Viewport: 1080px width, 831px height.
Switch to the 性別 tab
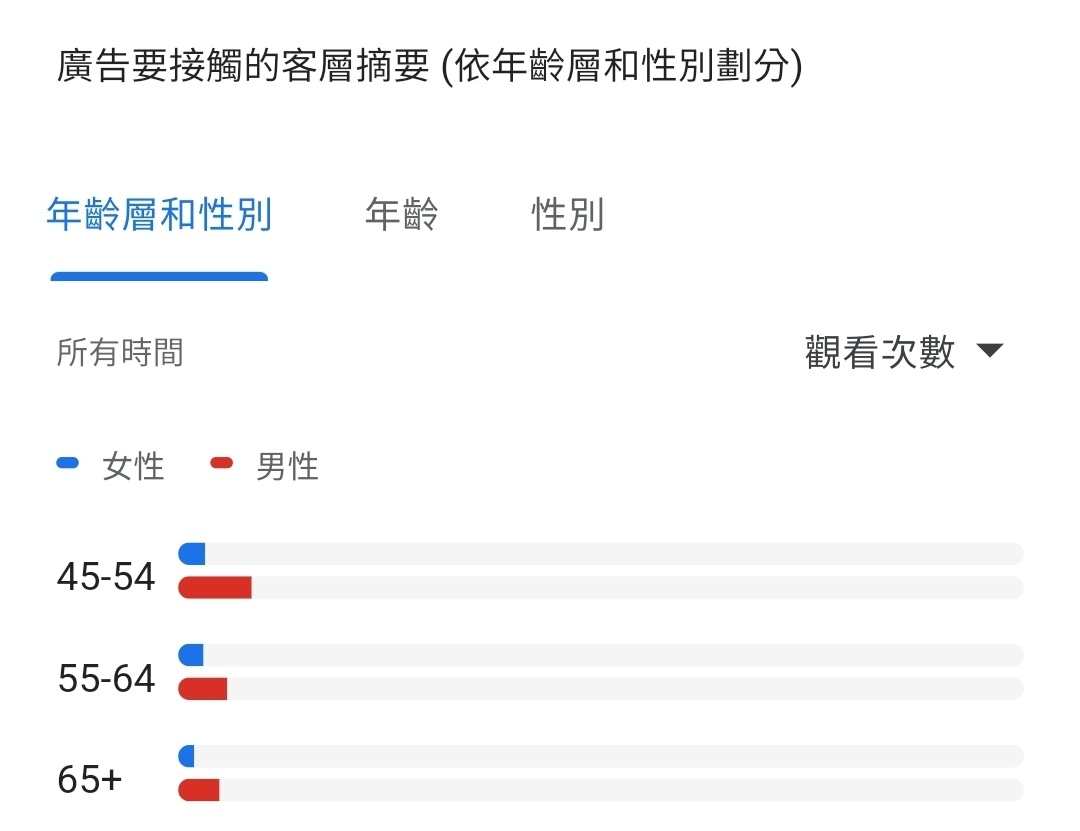point(568,214)
